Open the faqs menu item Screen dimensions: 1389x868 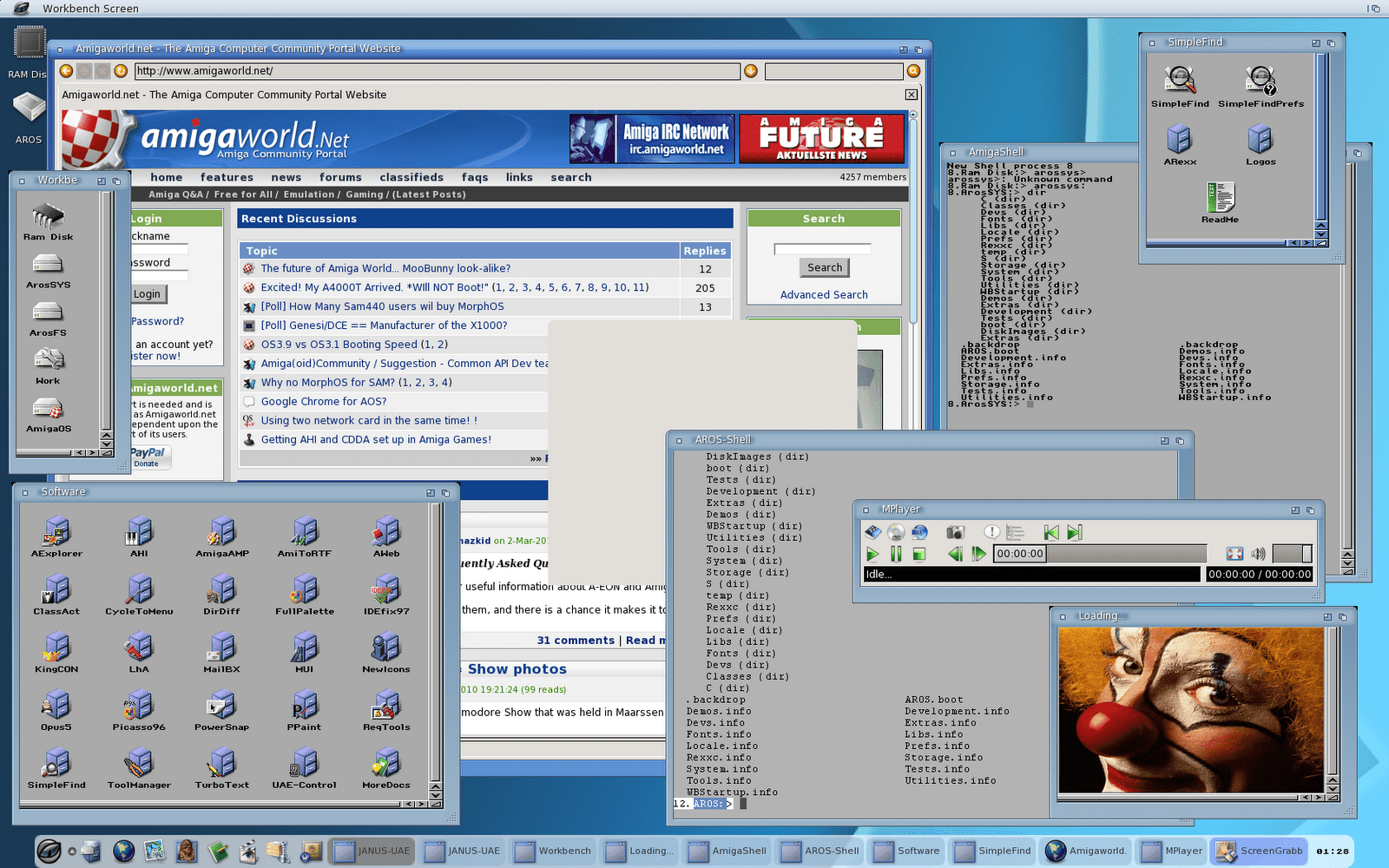[x=474, y=177]
